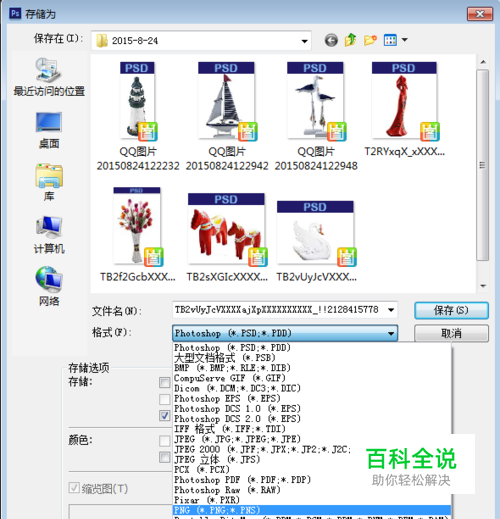Choose BMP (*.BMP;*.RLE;*.DIB) format
The width and height of the screenshot is (500, 519).
312,368
